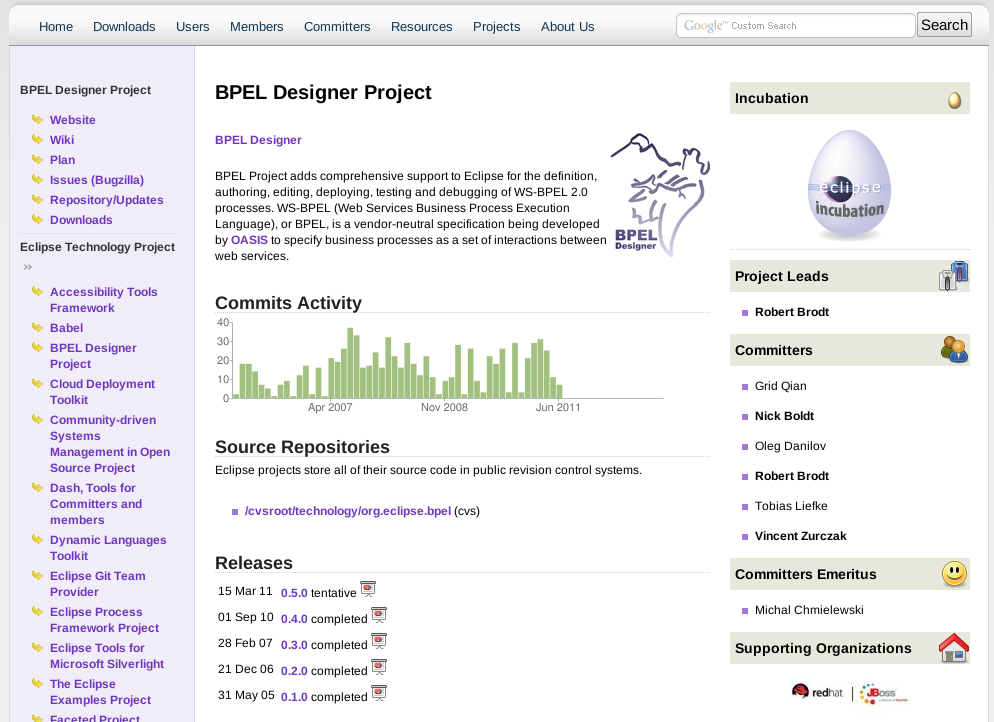Open the Members navigation item
The width and height of the screenshot is (994, 722).
point(257,27)
